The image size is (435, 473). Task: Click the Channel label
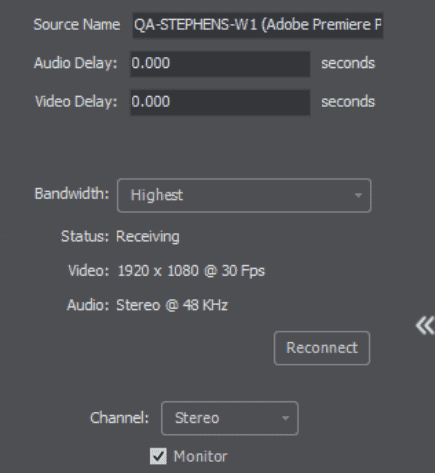(119, 418)
